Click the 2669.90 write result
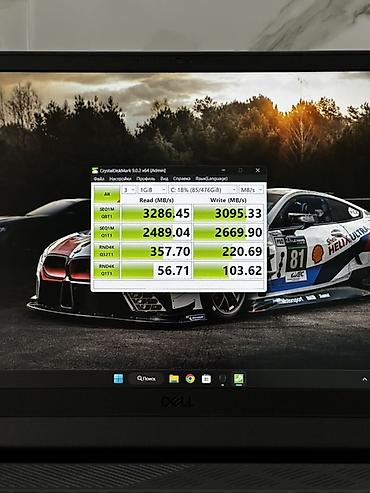This screenshot has width=370, height=493. [229, 232]
